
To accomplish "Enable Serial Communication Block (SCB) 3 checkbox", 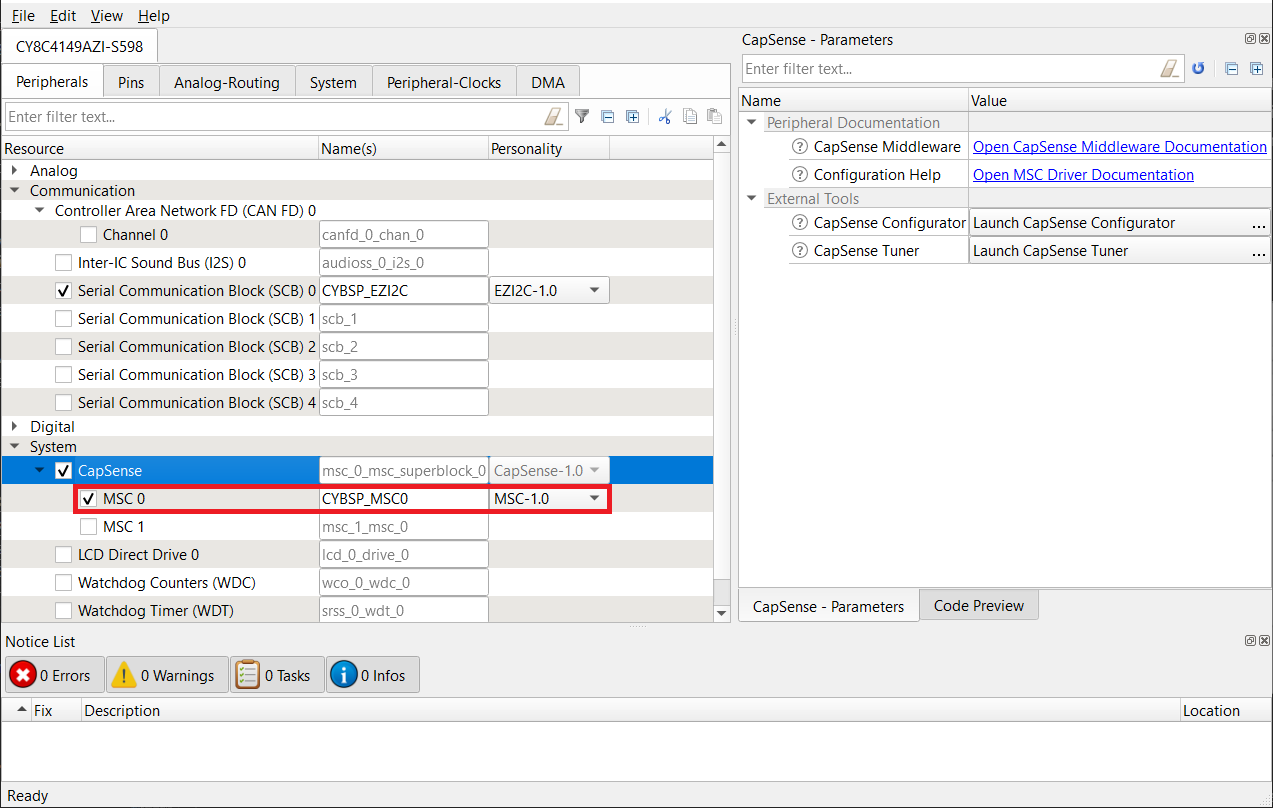I will pyautogui.click(x=64, y=375).
